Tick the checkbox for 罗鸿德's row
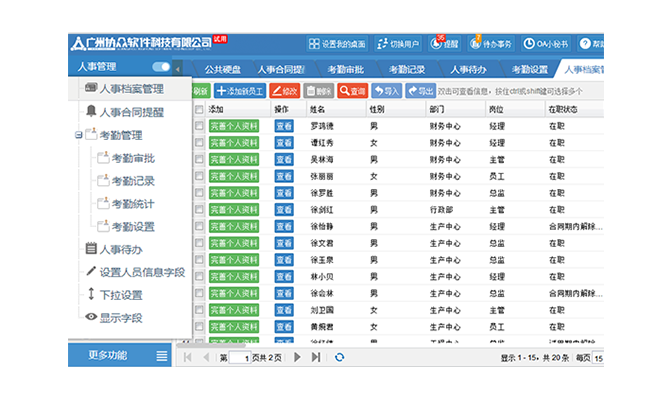 pyautogui.click(x=199, y=127)
